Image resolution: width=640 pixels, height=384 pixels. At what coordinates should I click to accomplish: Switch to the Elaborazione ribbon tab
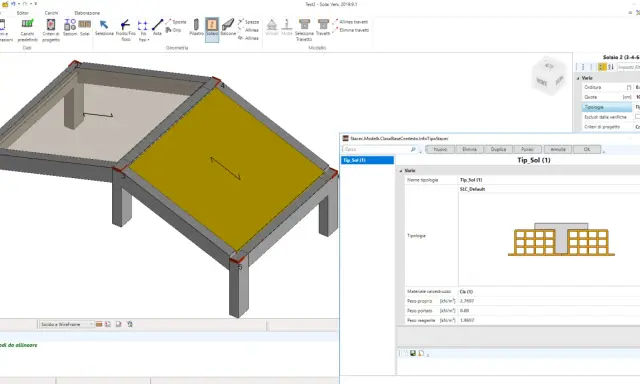click(87, 13)
